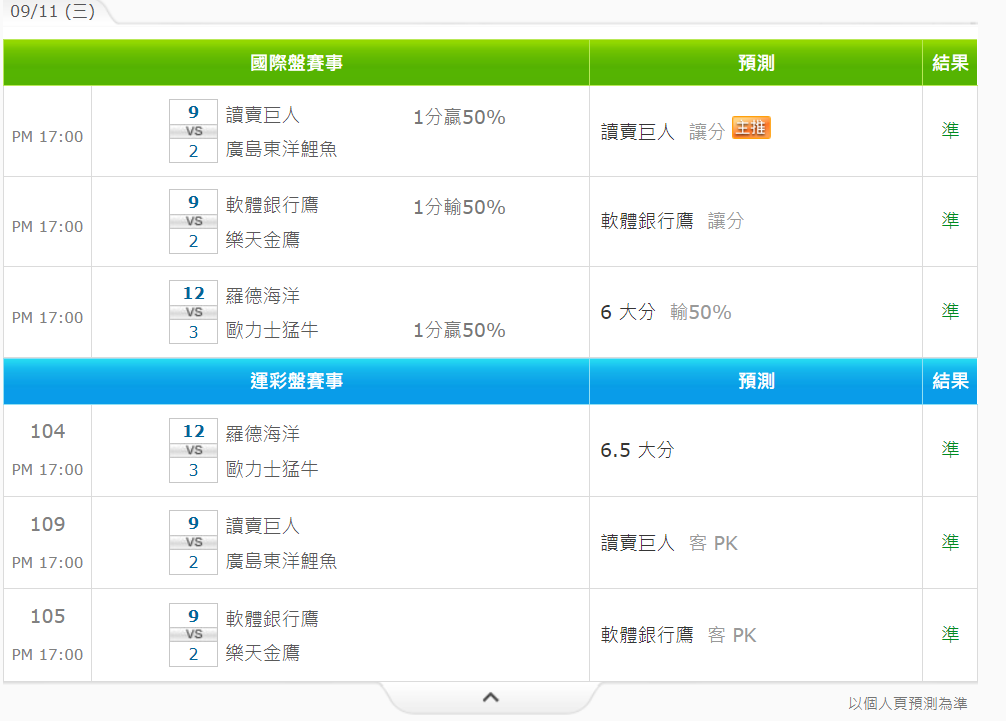Open 羅德海洋 team in the 國際盤 section
The height and width of the screenshot is (721, 1006).
(262, 296)
